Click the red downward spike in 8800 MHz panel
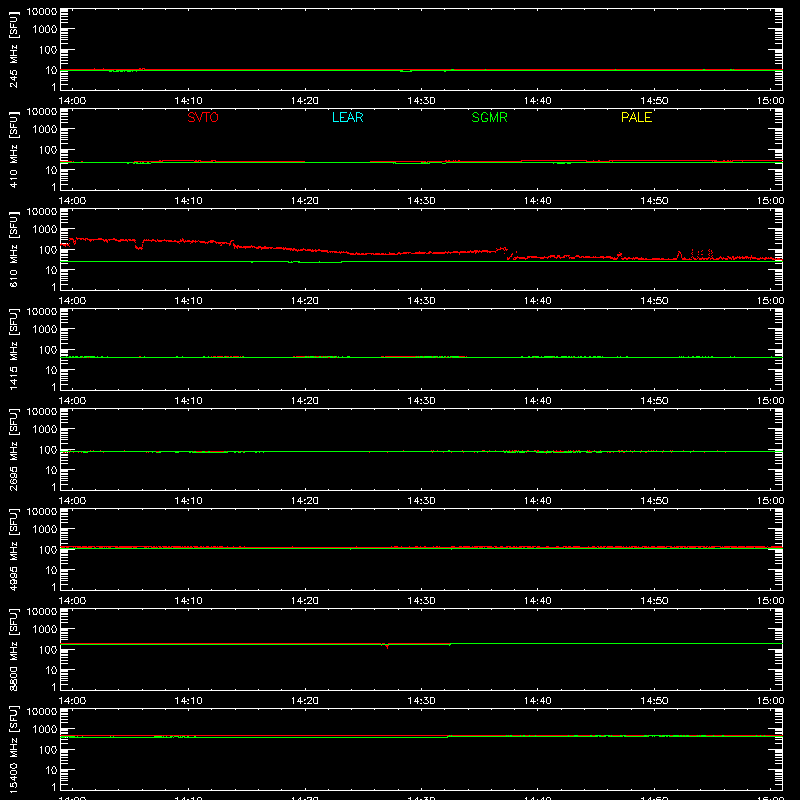 click(x=387, y=646)
